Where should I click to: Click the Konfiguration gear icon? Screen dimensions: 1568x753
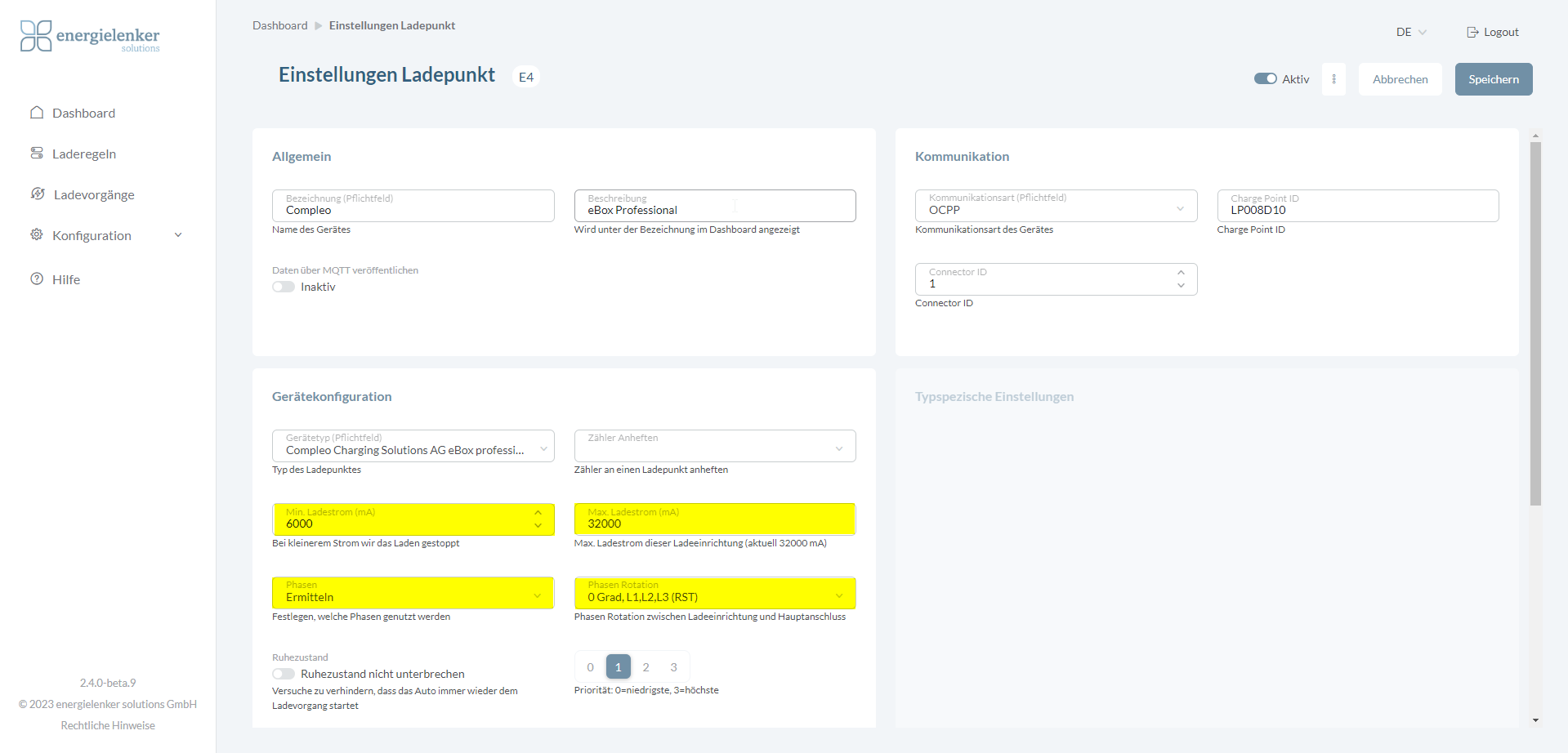point(37,235)
